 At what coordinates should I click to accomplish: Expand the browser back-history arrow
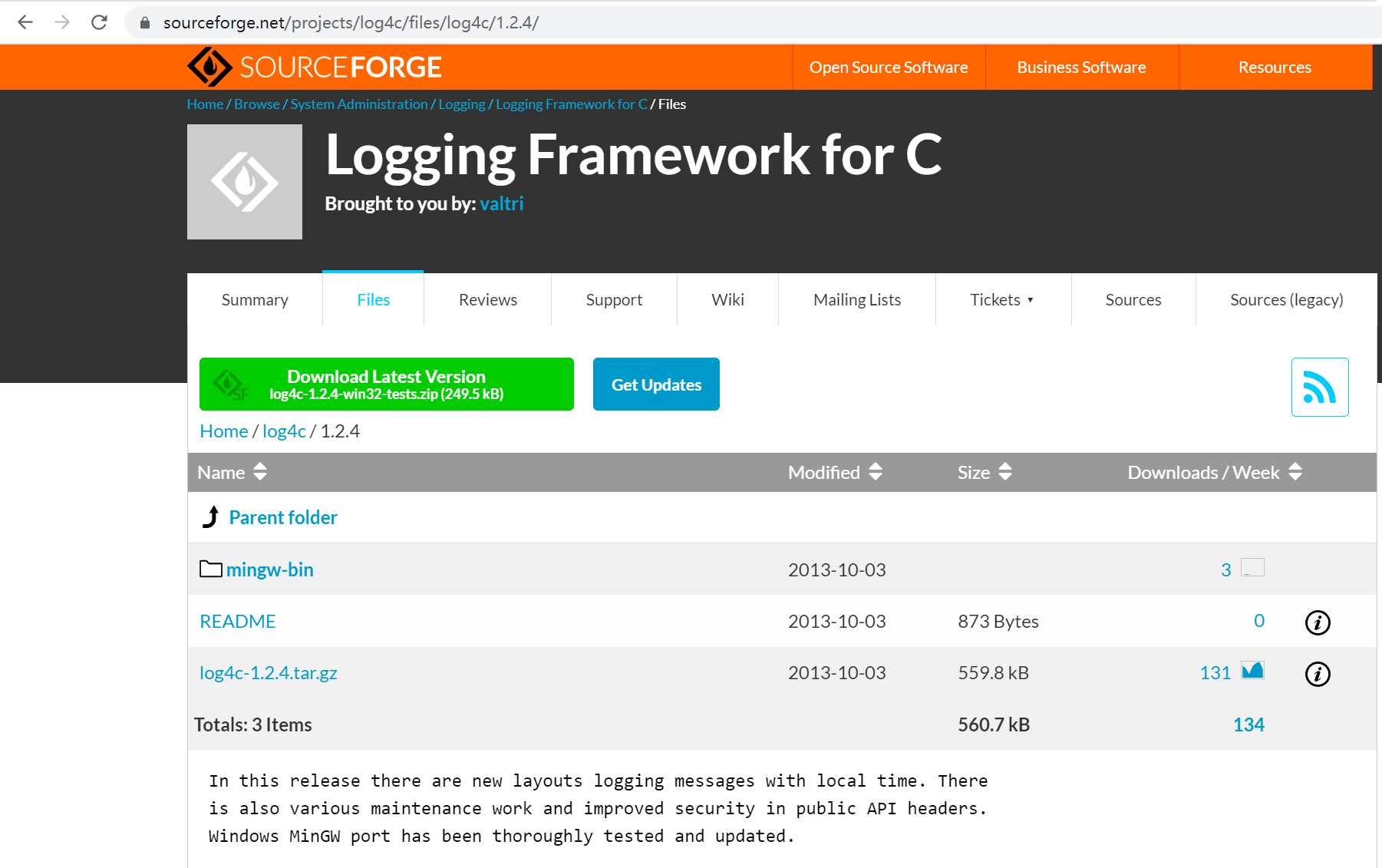click(x=25, y=22)
